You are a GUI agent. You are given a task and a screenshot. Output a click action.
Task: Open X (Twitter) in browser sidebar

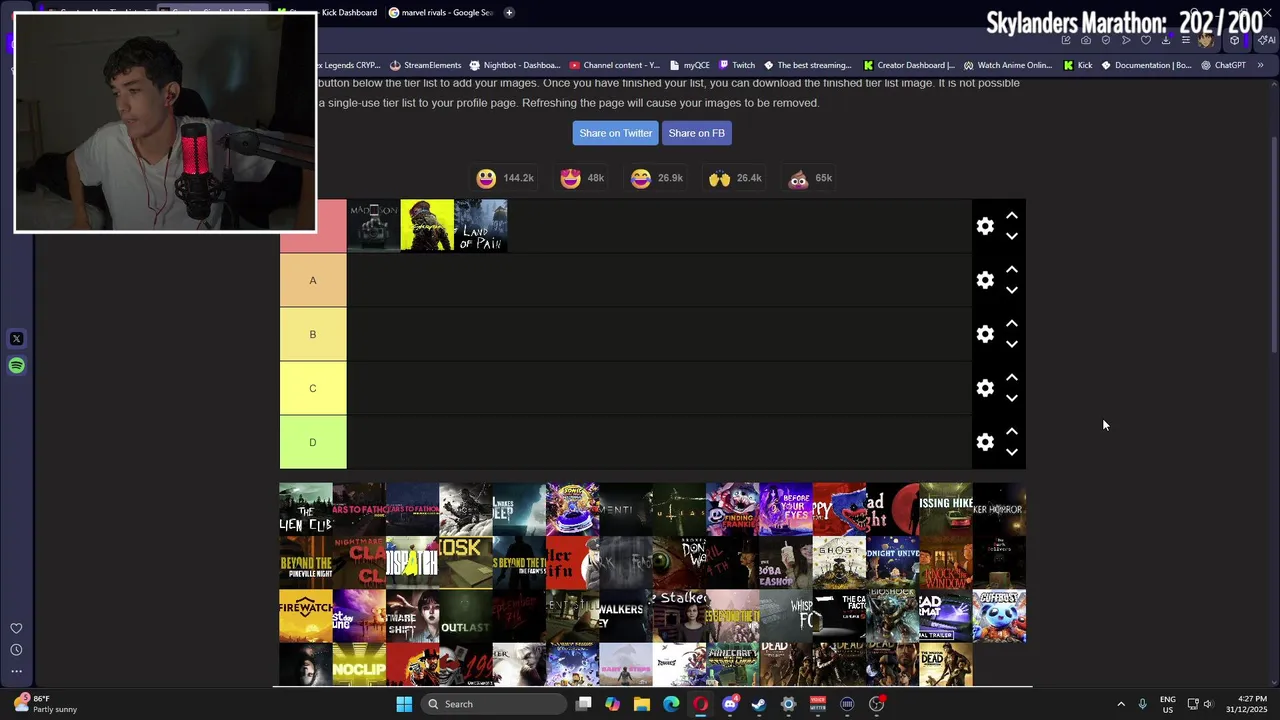pyautogui.click(x=16, y=339)
